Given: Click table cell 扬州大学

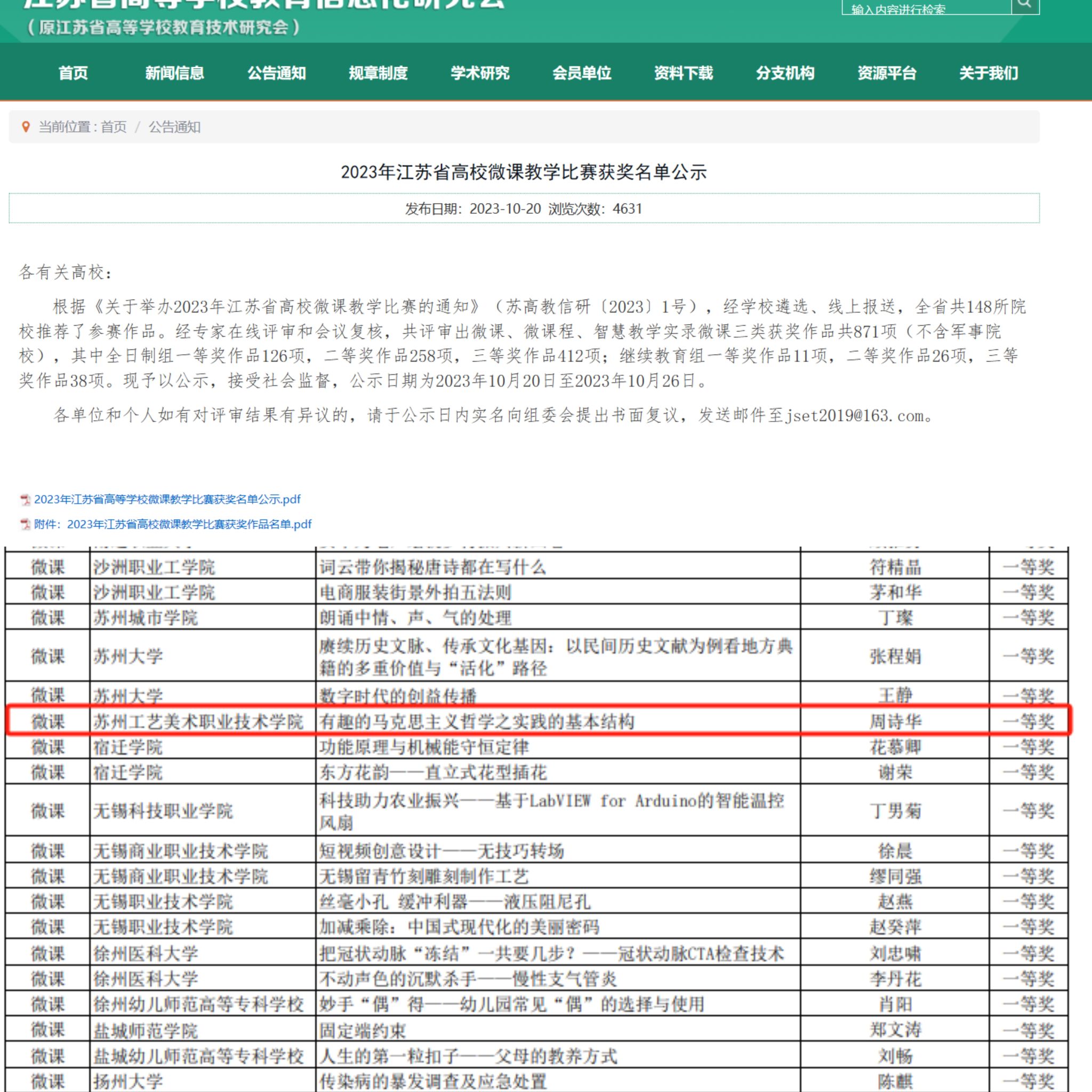Looking at the screenshot, I should [202, 1081].
